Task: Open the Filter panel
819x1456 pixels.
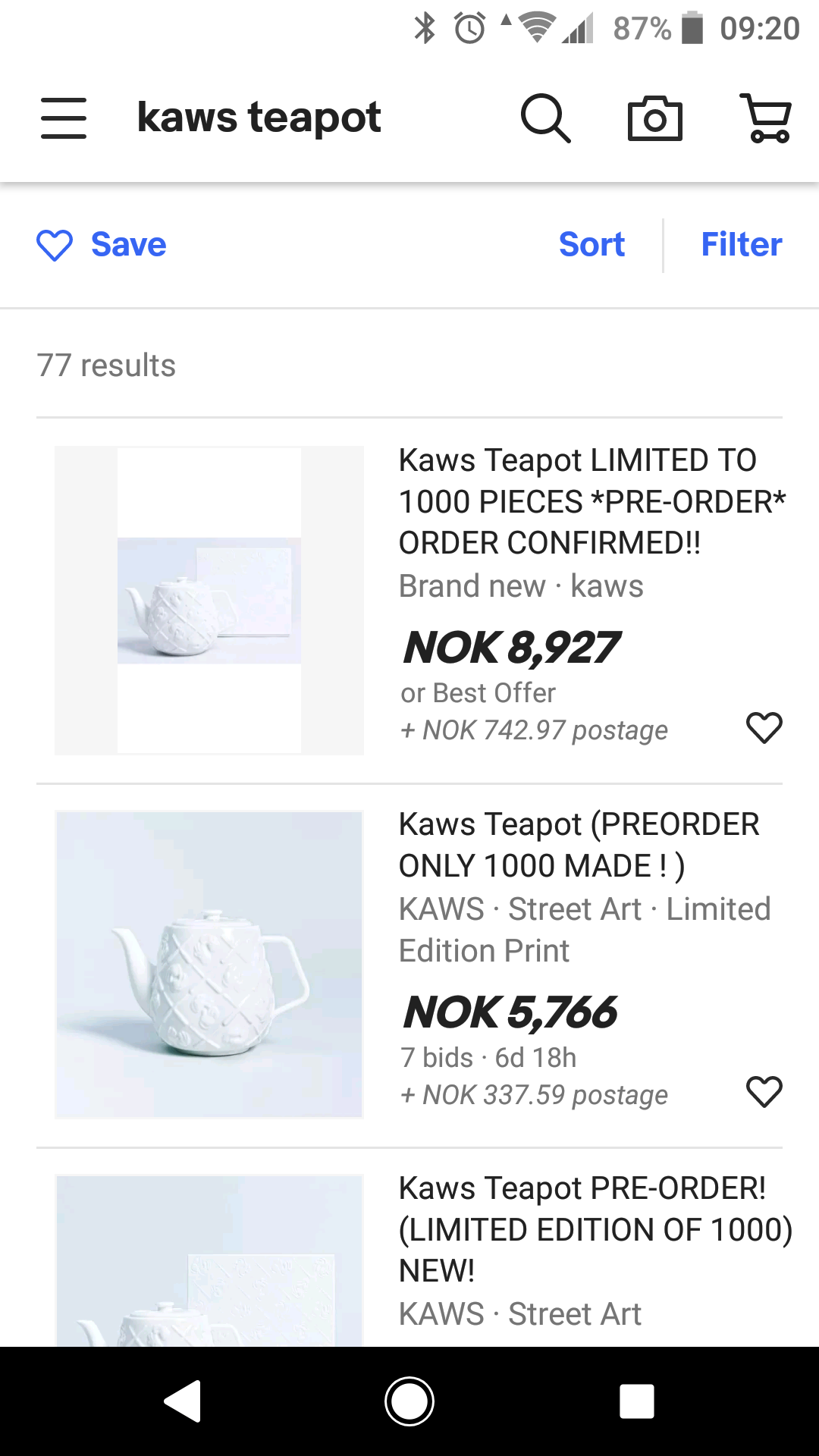Action: tap(741, 245)
